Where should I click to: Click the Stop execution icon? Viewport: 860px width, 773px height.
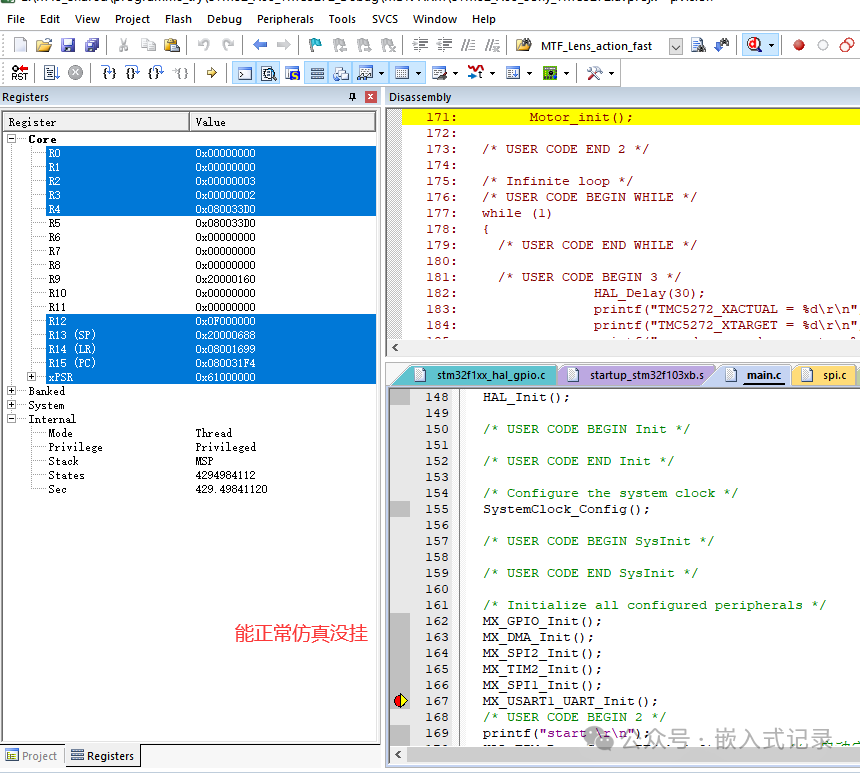(76, 72)
